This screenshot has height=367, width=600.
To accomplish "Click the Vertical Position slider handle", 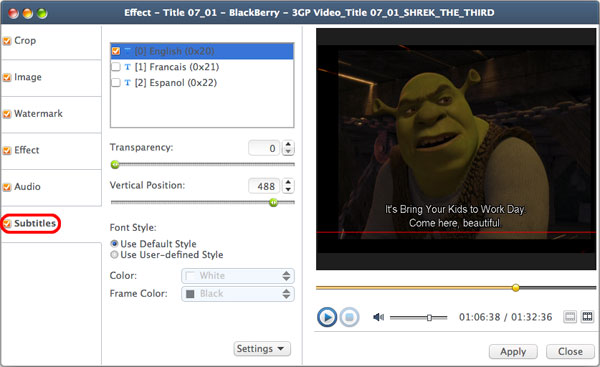I will click(273, 202).
